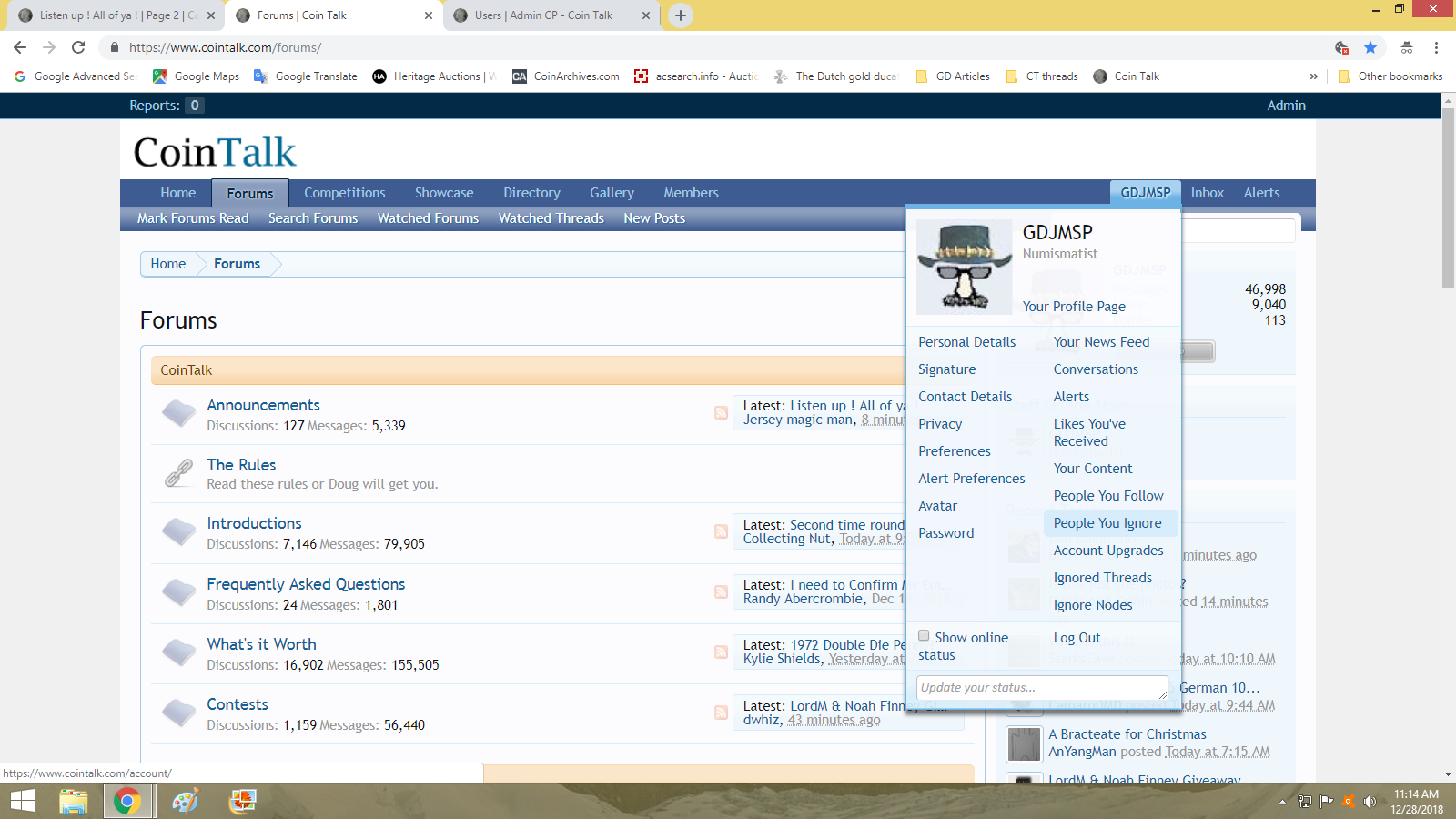Reload the page with refresh icon

(x=78, y=47)
